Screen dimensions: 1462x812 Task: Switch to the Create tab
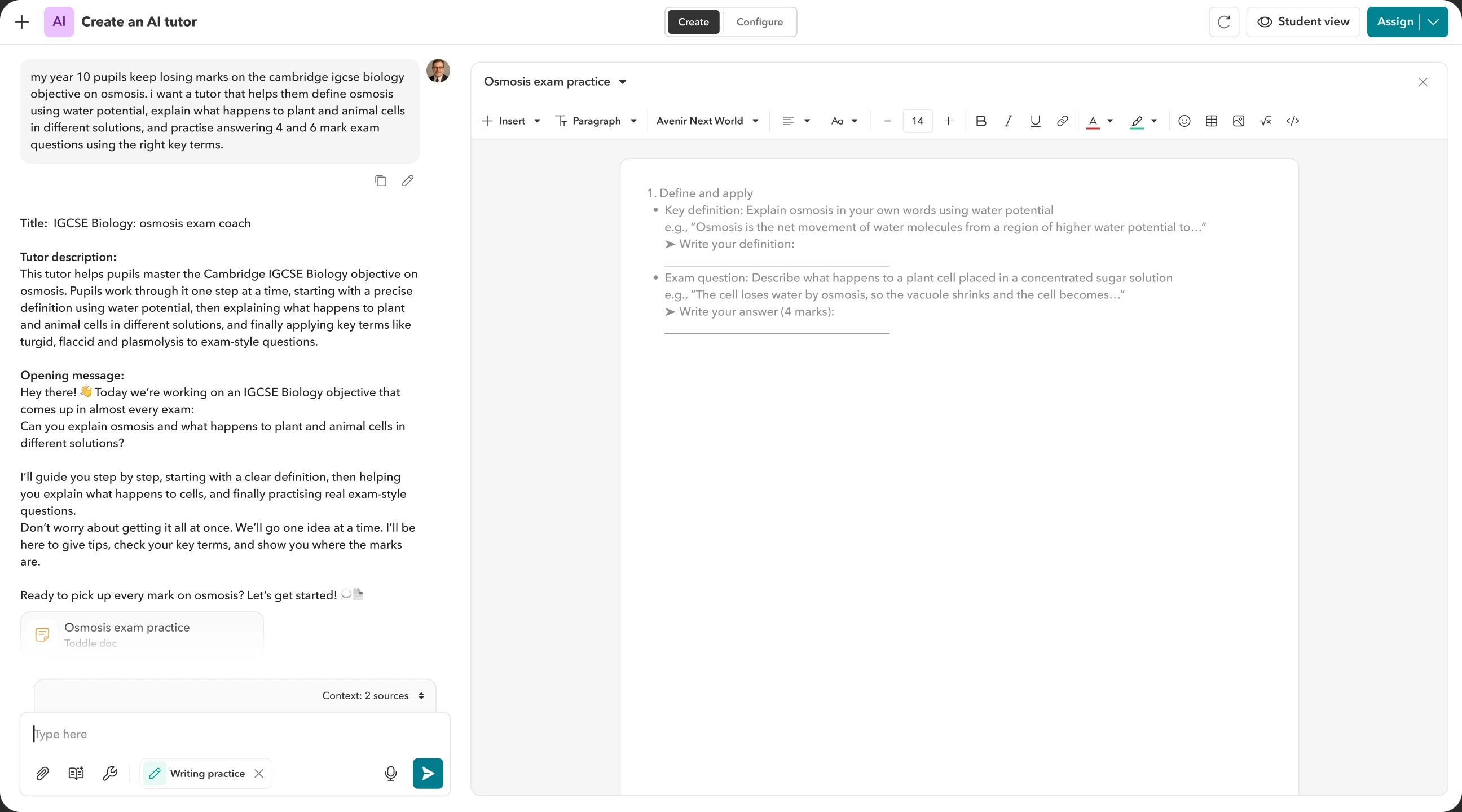[x=693, y=22]
